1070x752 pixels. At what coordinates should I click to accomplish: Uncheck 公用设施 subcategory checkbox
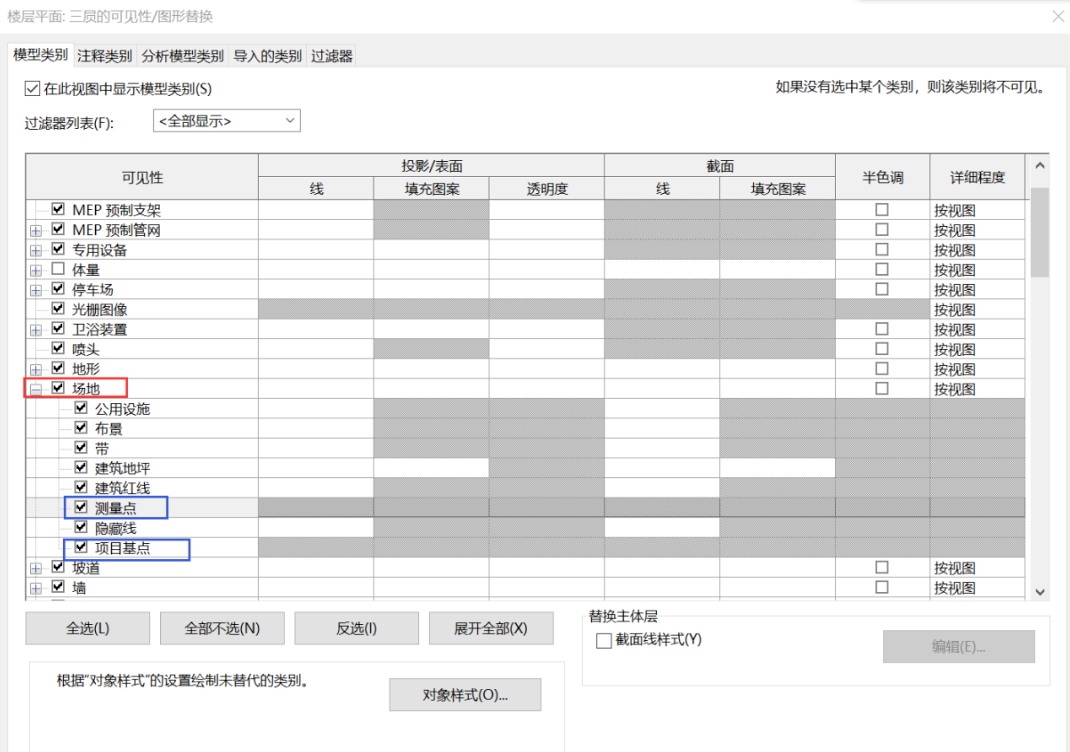pos(81,408)
